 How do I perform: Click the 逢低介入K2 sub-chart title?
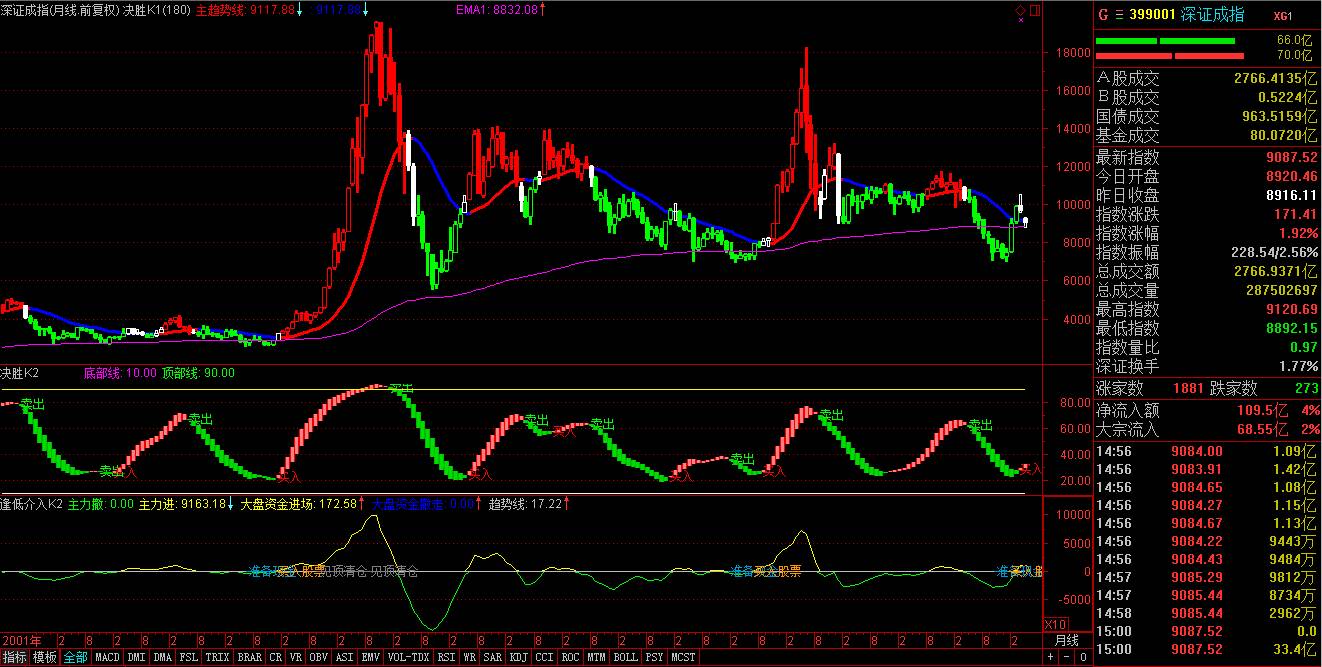coord(32,504)
